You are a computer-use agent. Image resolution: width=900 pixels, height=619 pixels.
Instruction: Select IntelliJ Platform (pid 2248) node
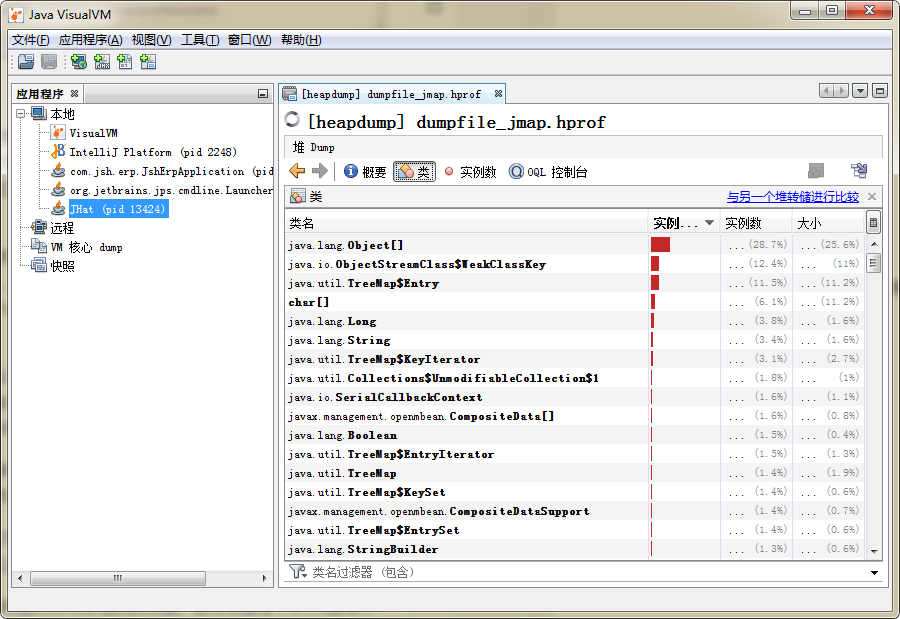[x=153, y=152]
